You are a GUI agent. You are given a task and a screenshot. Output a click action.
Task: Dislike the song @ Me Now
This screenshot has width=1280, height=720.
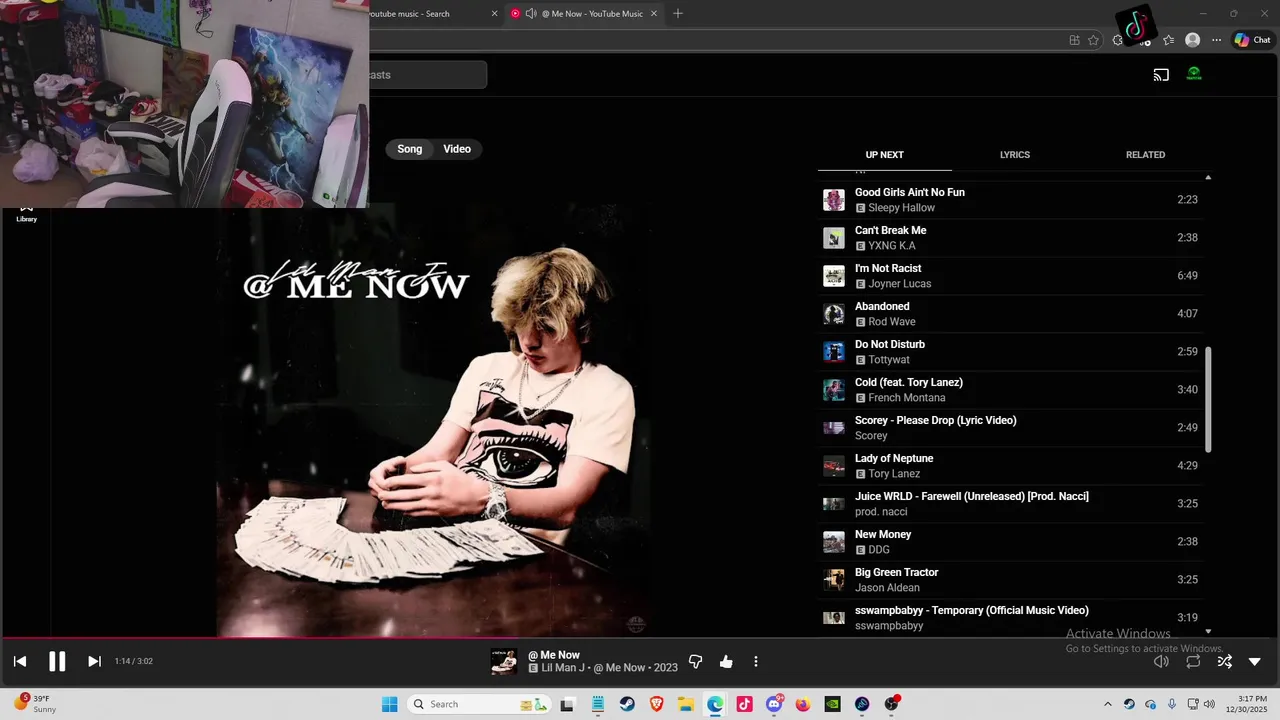696,661
